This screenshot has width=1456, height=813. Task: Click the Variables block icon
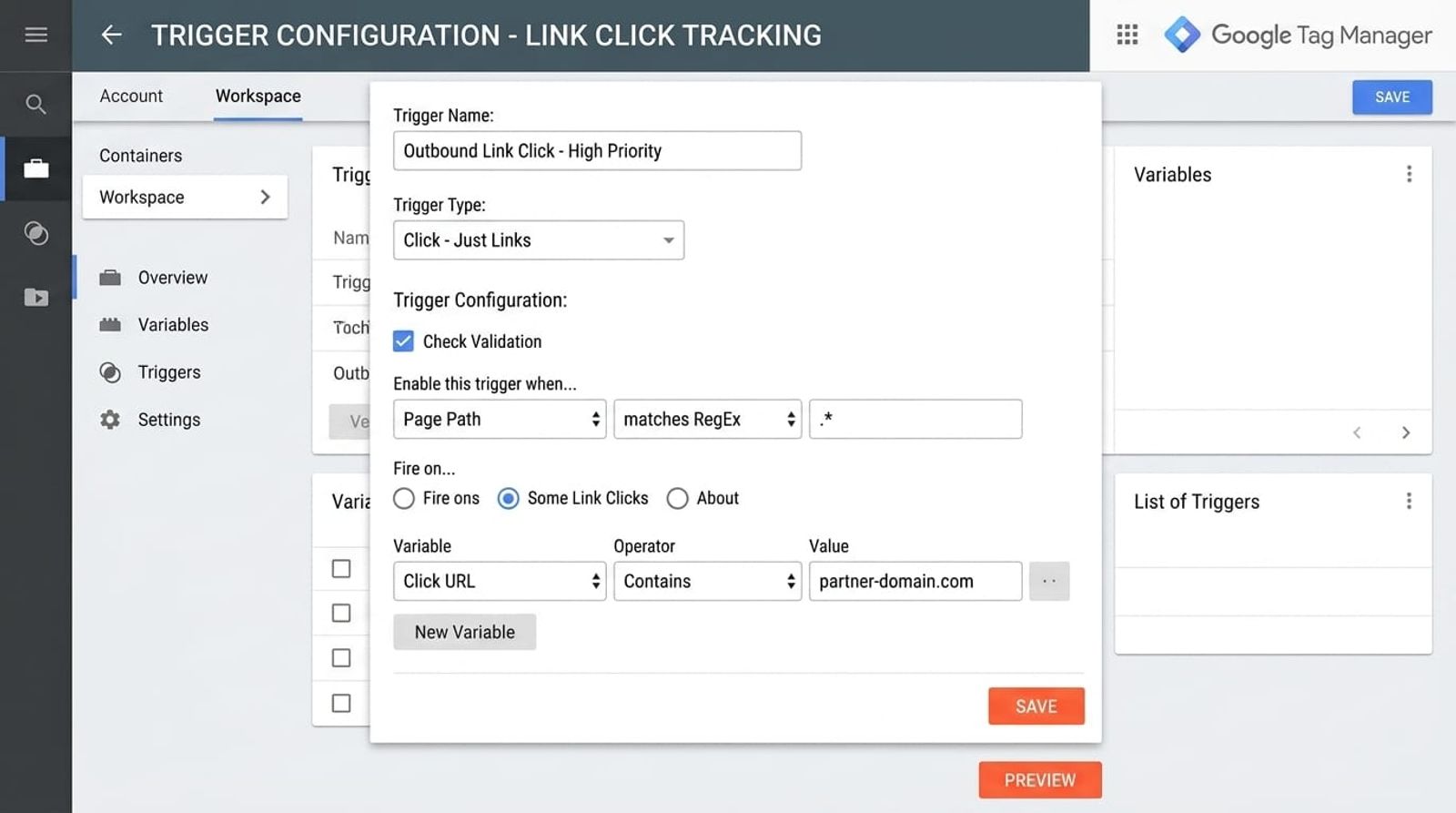tap(110, 325)
